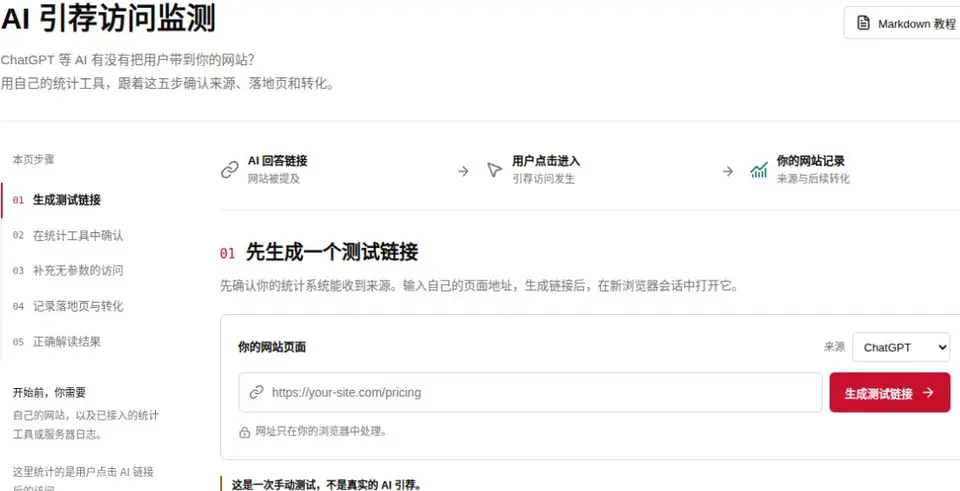Click the lock icon beside 网址只在你的浏览器中处理

pos(244,432)
